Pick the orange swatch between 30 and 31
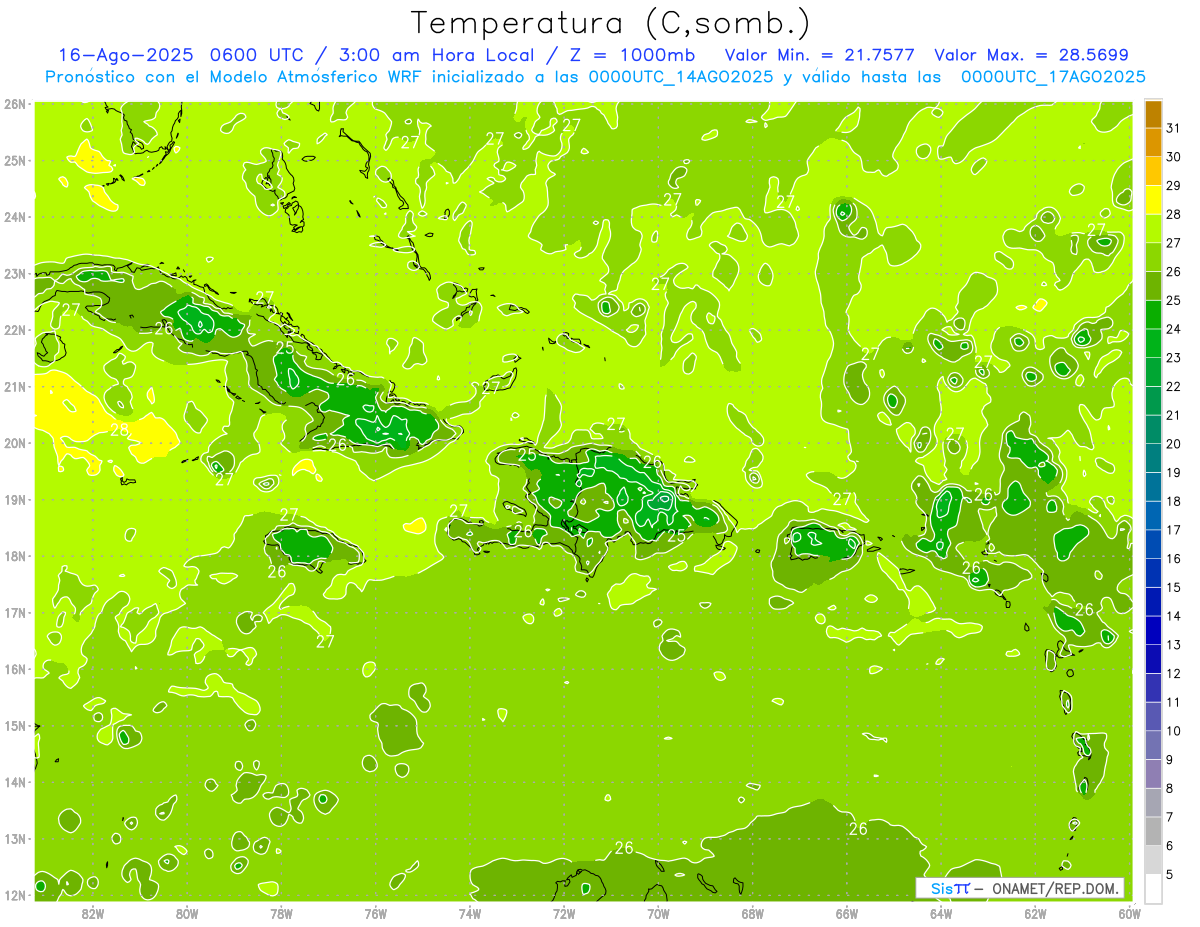The height and width of the screenshot is (927, 1200). 1153,142
